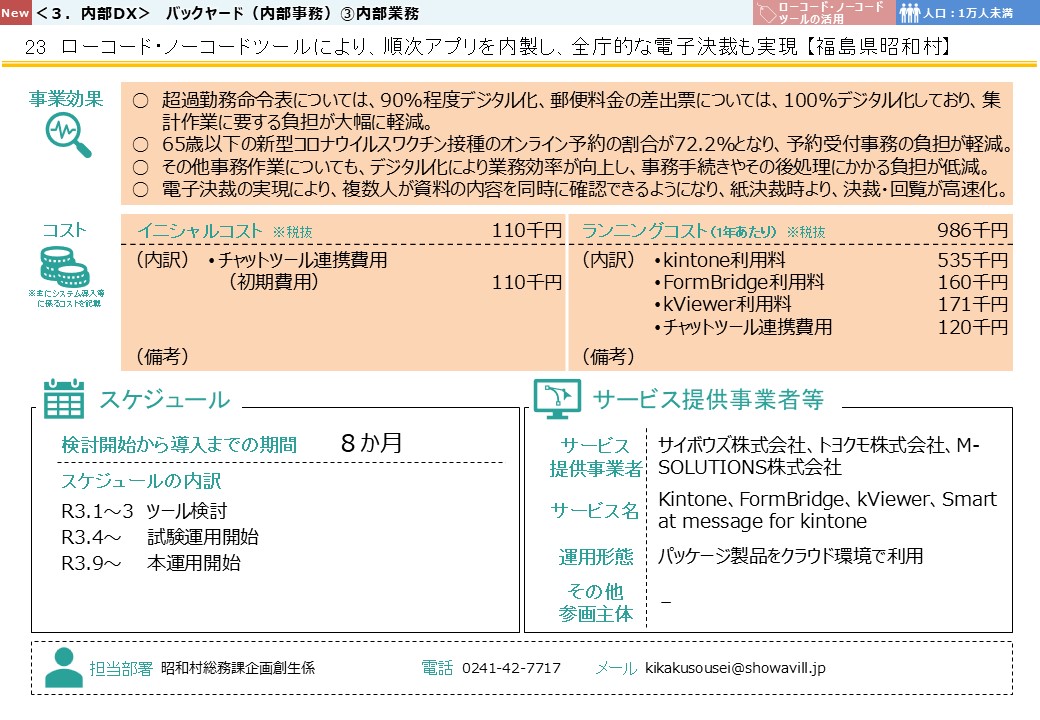Click the 検討開始から導入までの期間 label
The image size is (1040, 720).
pyautogui.click(x=179, y=444)
